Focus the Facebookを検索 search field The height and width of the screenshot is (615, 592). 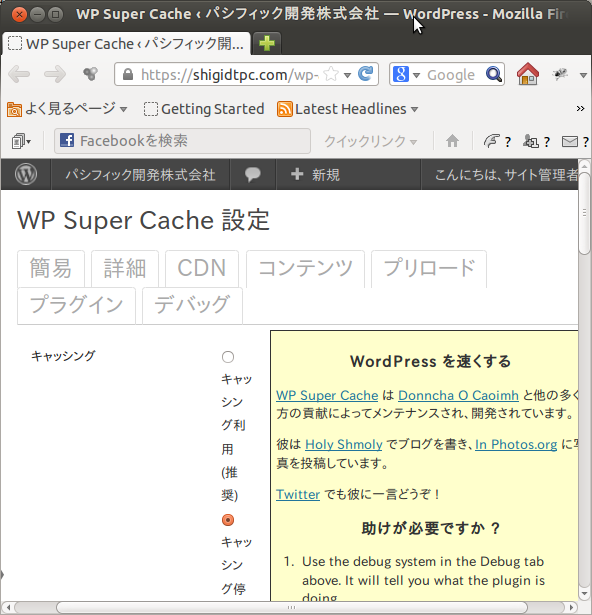tap(182, 141)
